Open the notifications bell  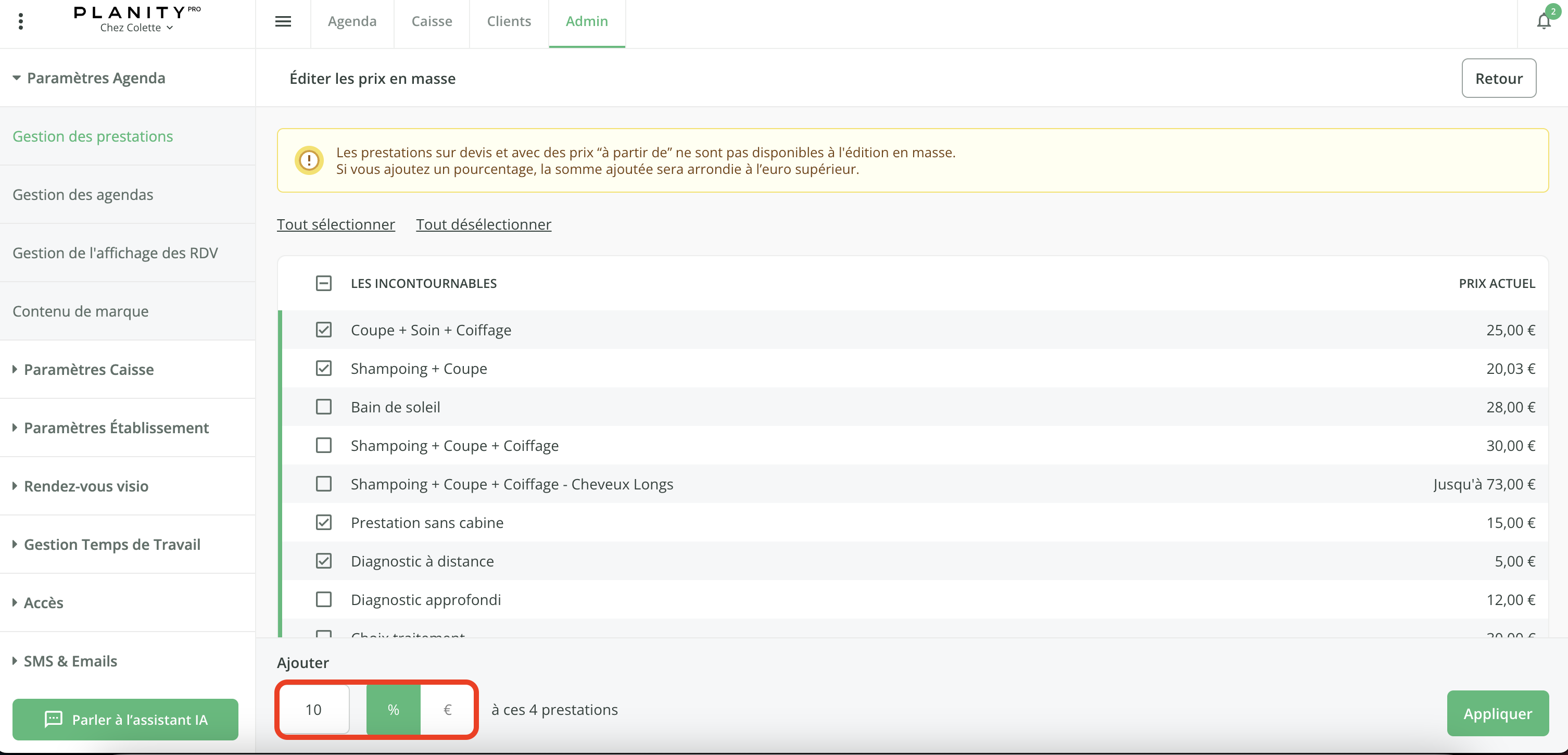1543,22
